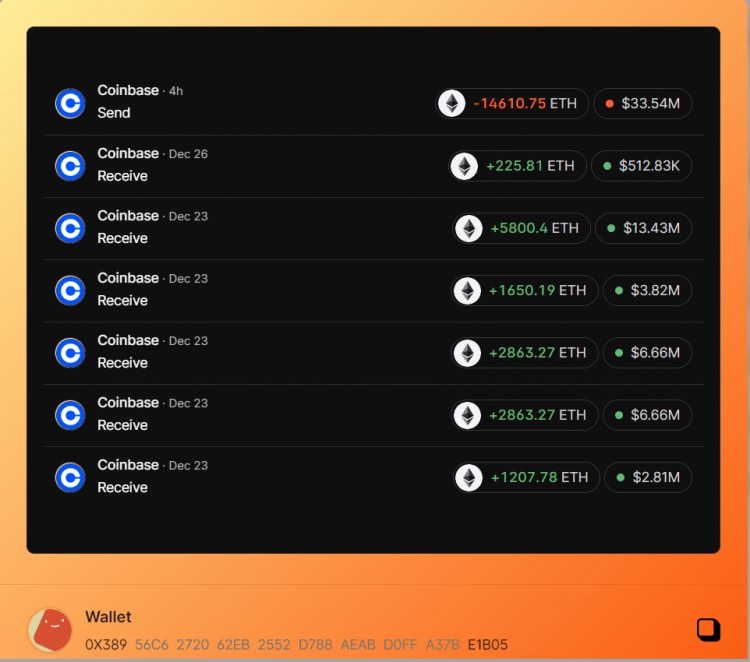Click the Coinbase logo beside +1650.19 ETH

[70, 290]
